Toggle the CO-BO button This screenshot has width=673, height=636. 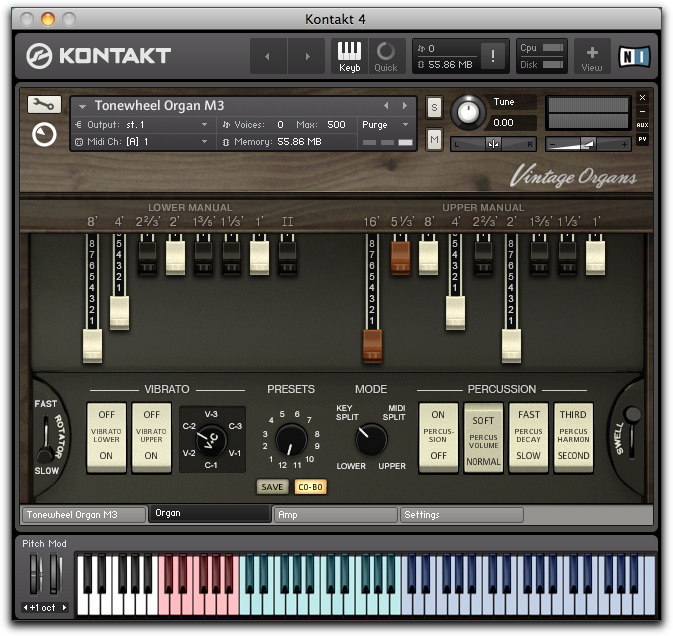[310, 487]
